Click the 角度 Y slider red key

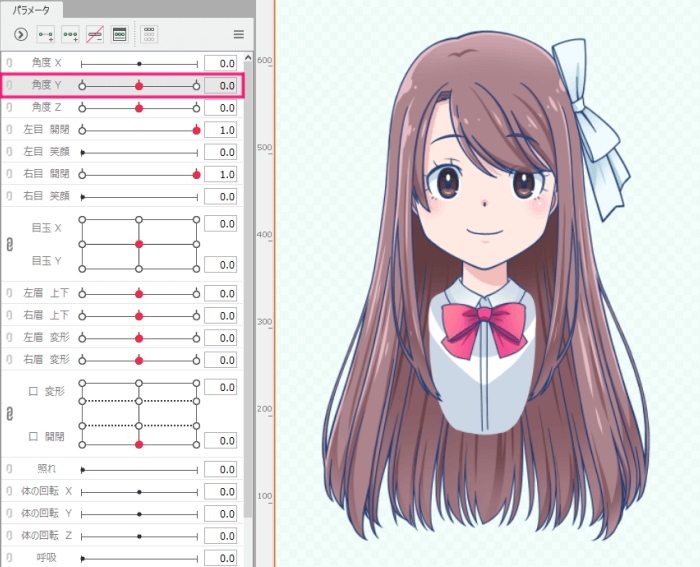(139, 86)
